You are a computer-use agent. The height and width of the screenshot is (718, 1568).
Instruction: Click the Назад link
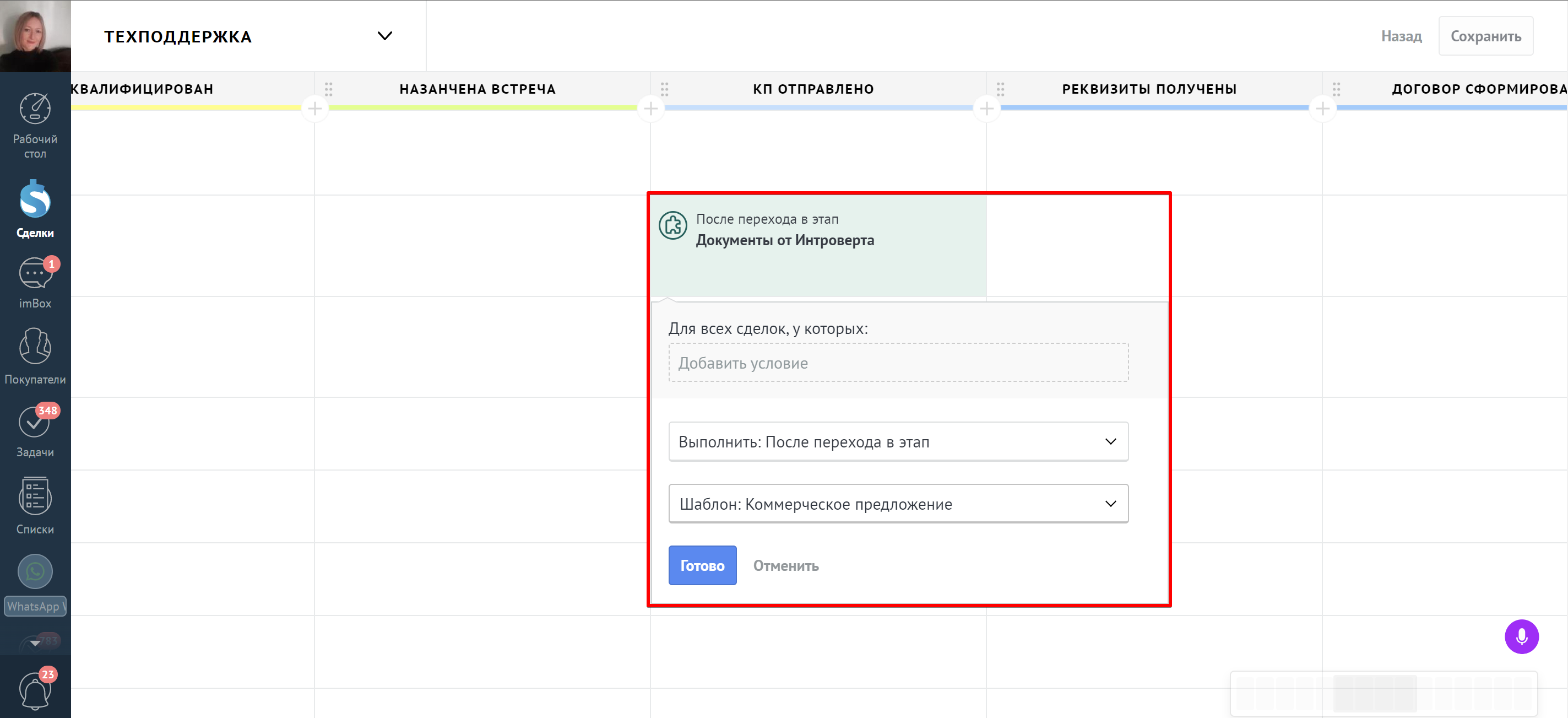(x=1401, y=36)
